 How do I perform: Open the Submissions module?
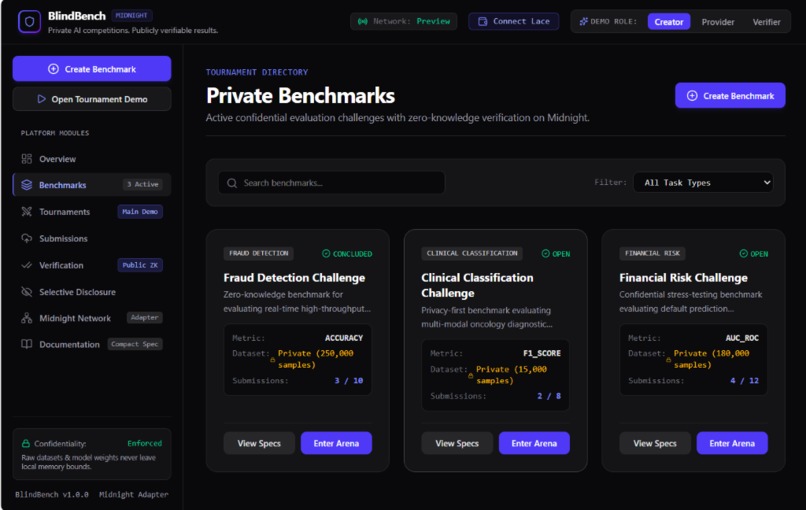click(x=91, y=239)
